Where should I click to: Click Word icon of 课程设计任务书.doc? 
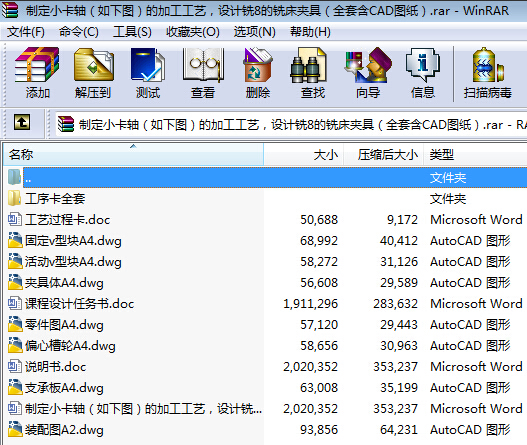click(14, 304)
